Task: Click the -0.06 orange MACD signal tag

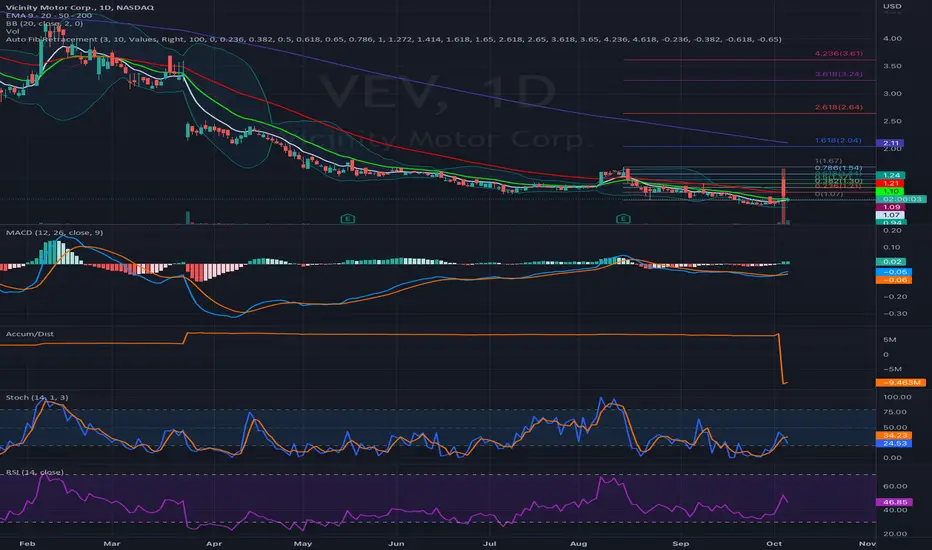Action: click(894, 280)
